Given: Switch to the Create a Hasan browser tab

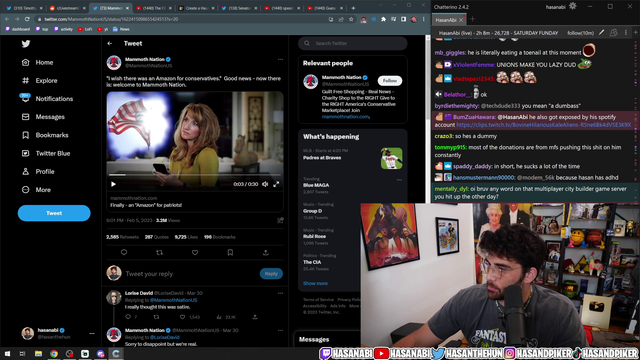Looking at the screenshot, I should (x=196, y=8).
